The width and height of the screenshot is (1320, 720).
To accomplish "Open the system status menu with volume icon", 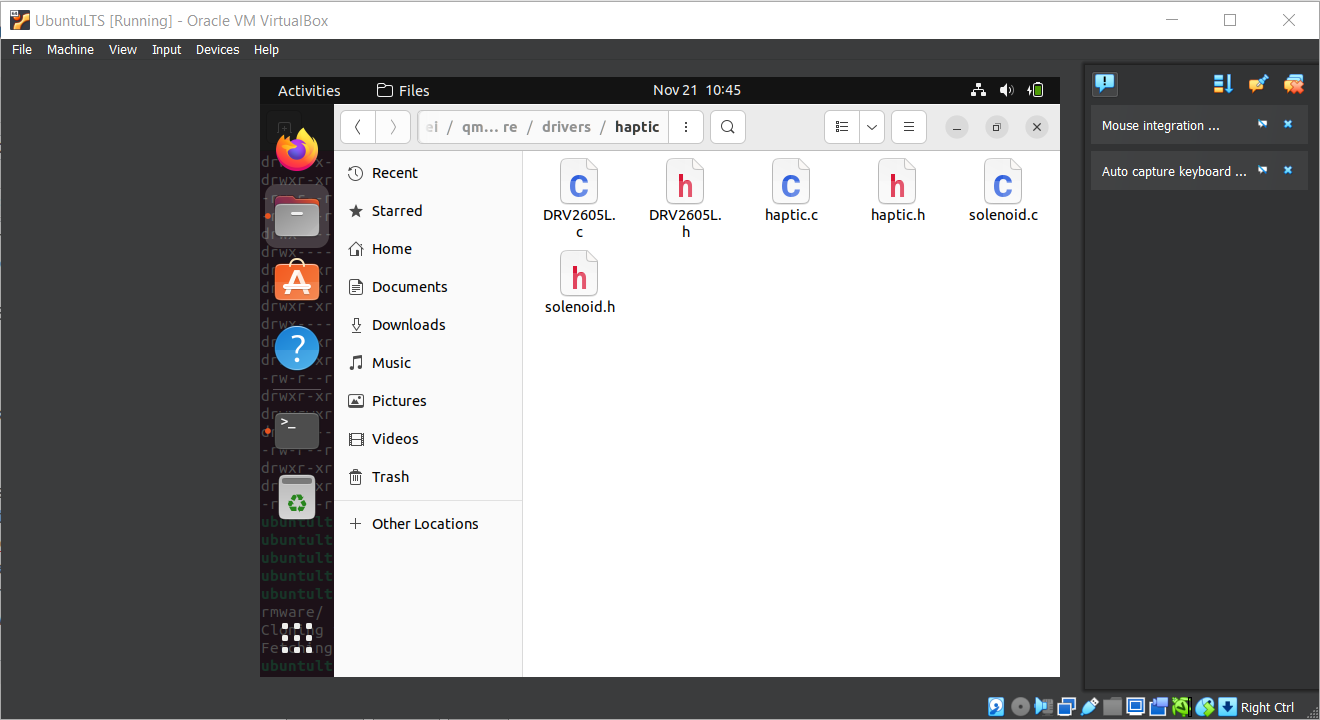I will click(x=1006, y=90).
